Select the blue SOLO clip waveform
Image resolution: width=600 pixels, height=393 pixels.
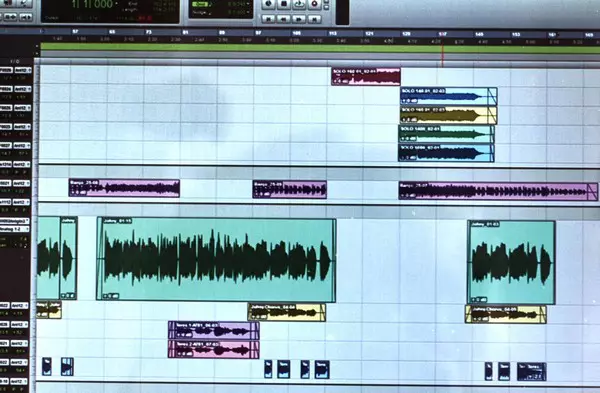(x=449, y=96)
